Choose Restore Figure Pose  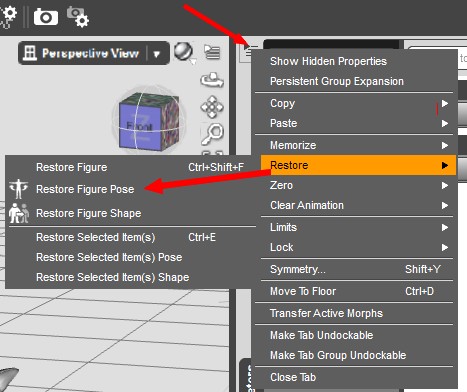point(132,189)
